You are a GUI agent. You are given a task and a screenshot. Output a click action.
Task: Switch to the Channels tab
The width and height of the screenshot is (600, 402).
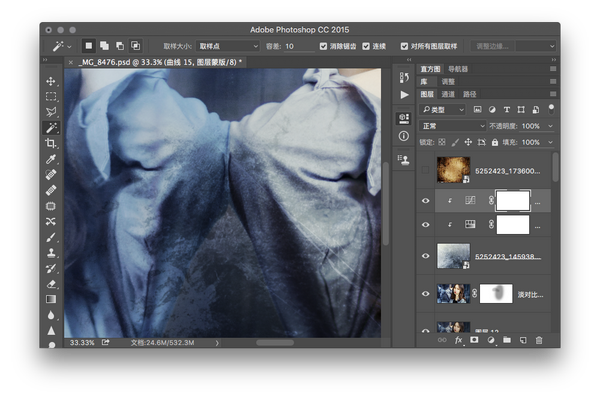point(448,94)
